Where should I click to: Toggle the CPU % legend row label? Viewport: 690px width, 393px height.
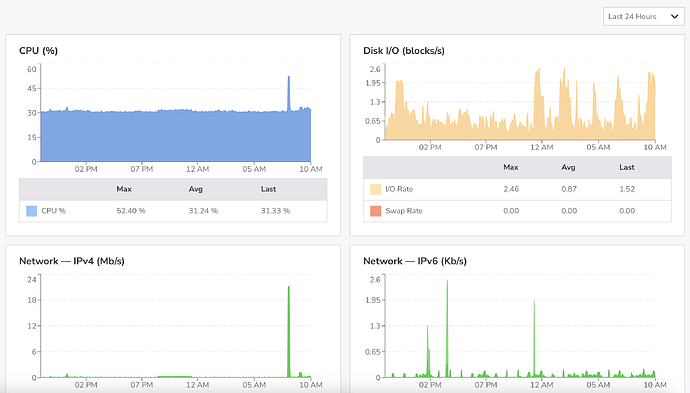(53, 211)
